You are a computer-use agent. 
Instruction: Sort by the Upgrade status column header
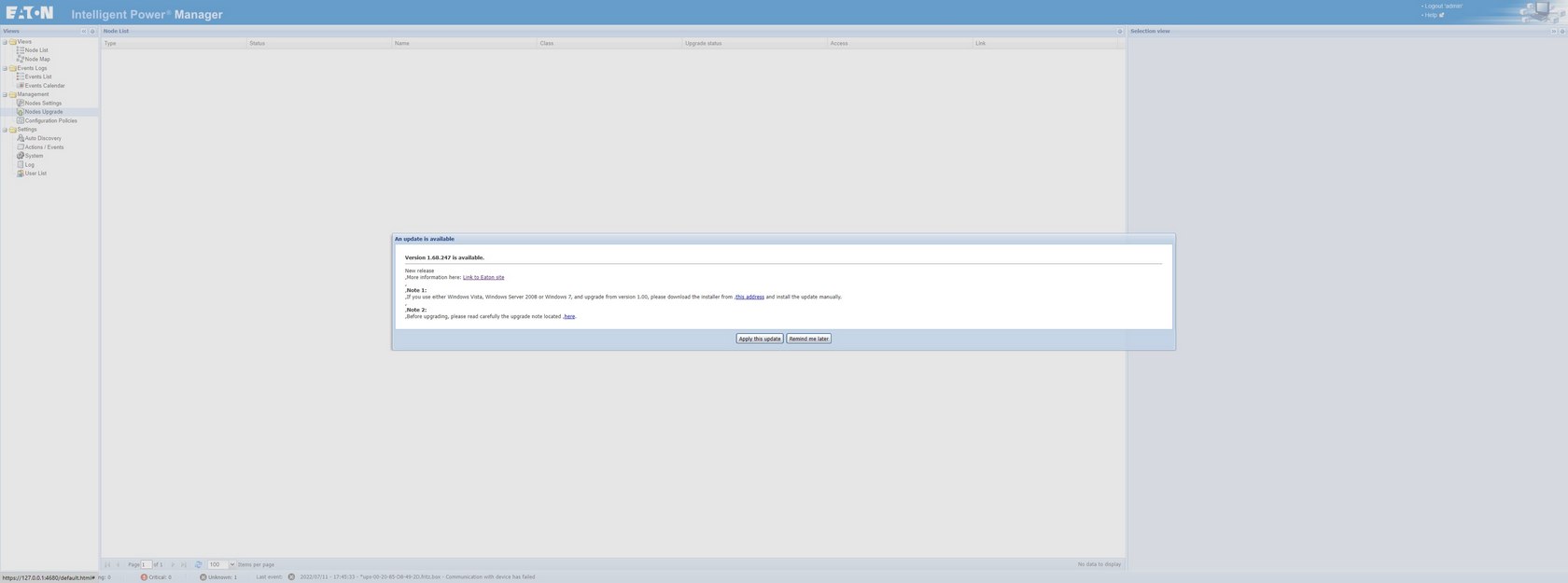(x=755, y=43)
